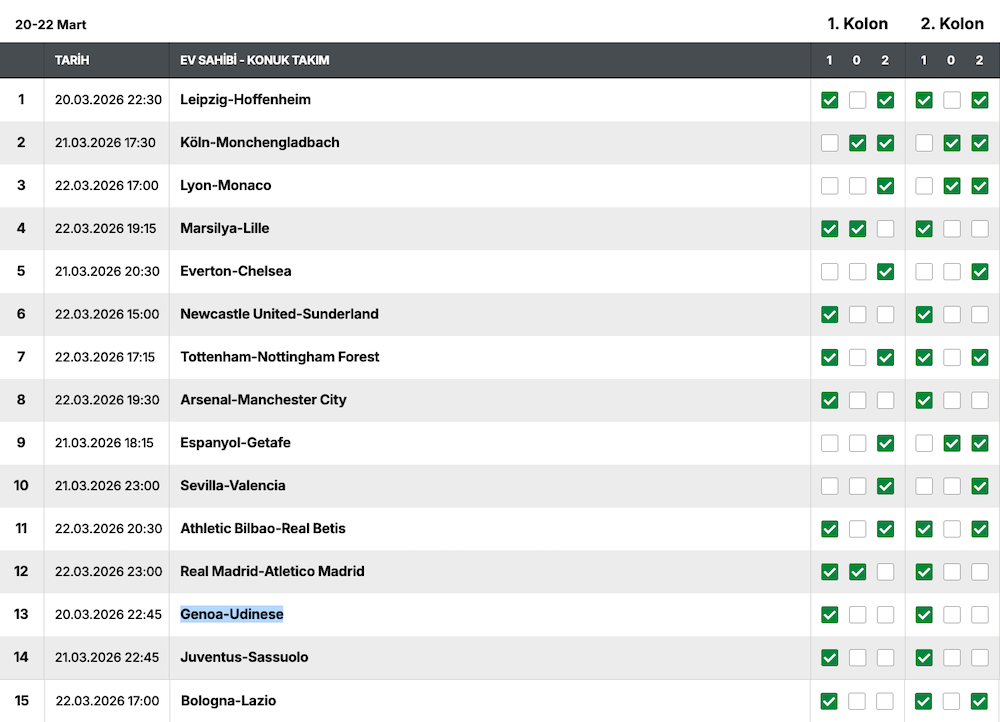Select the 1. Kolon heading
The image size is (1000, 722).
[x=857, y=24]
